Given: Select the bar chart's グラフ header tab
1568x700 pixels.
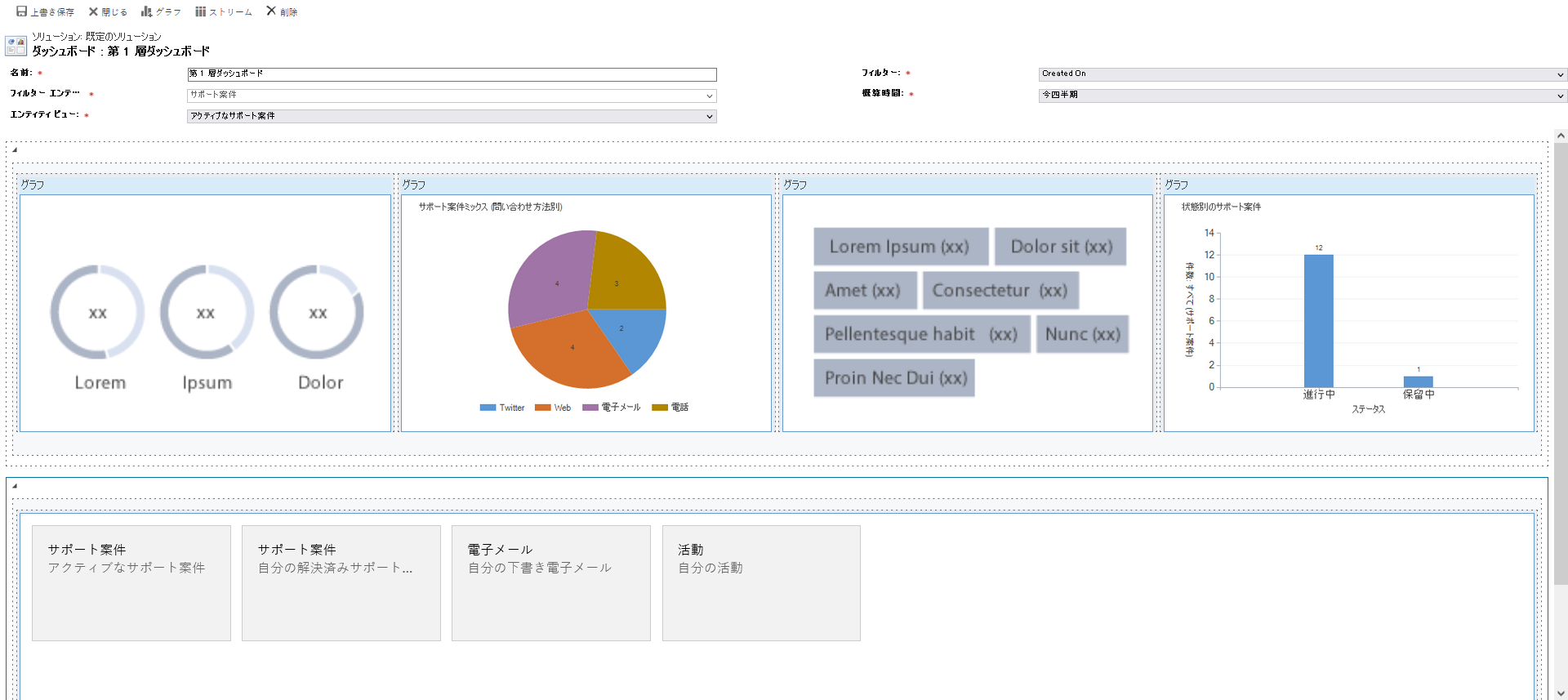Looking at the screenshot, I should 1177,185.
